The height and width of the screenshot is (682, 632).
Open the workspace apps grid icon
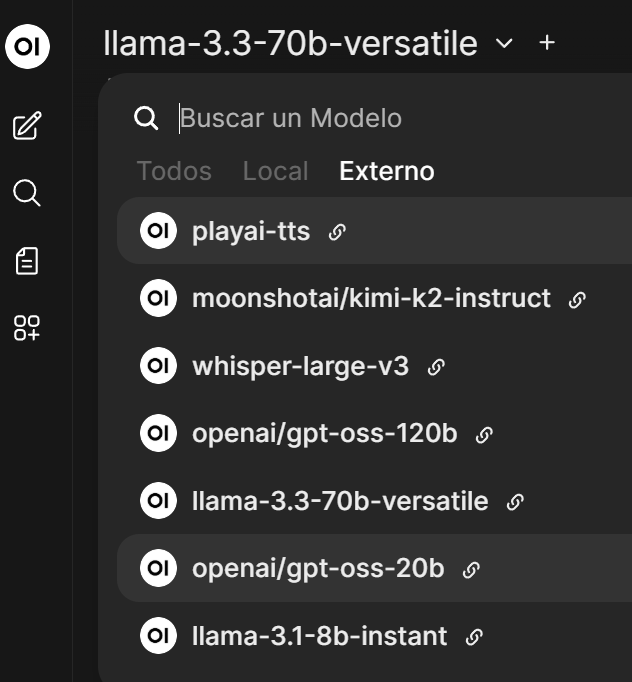[x=27, y=328]
